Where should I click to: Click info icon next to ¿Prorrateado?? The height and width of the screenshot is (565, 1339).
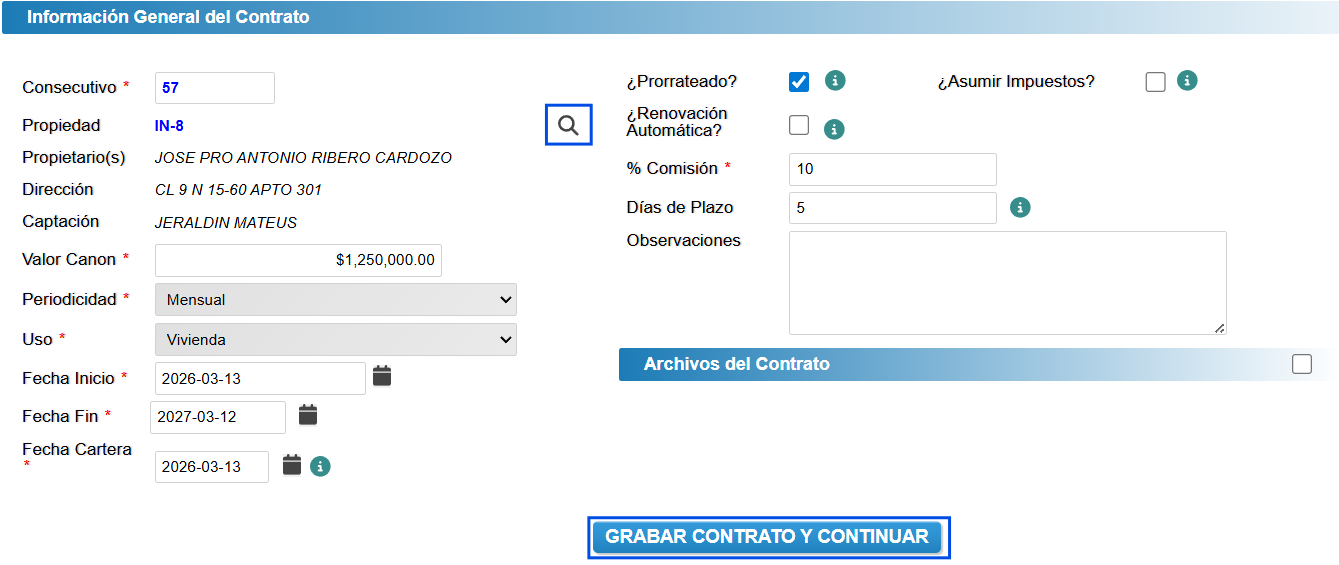point(835,81)
